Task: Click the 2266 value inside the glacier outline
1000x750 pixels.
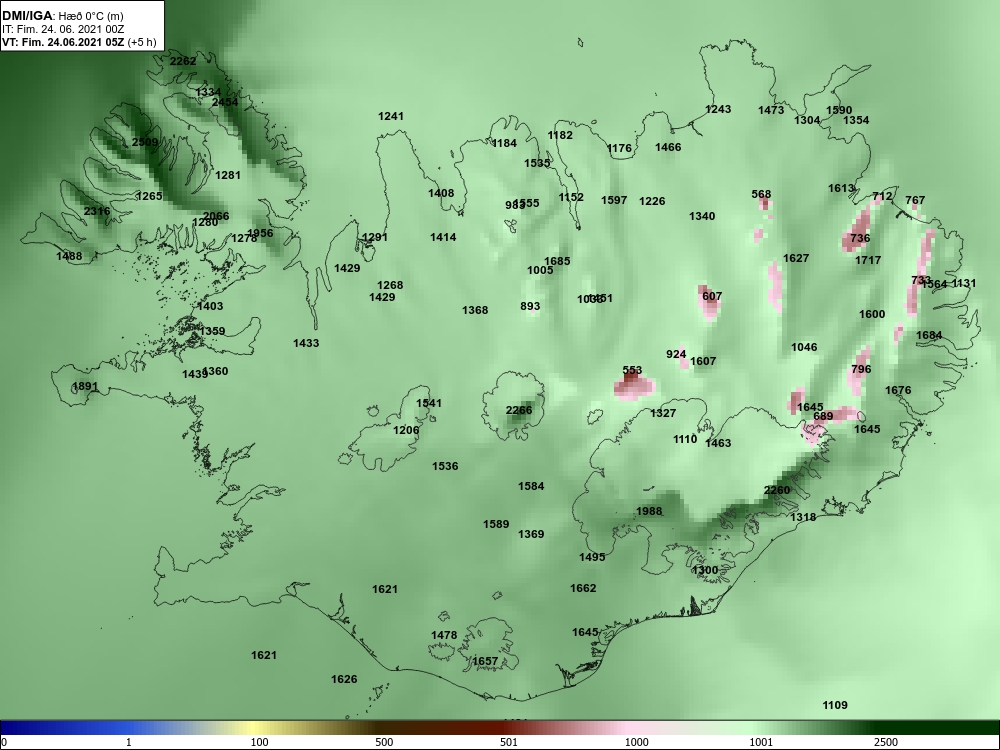Action: coord(518,410)
